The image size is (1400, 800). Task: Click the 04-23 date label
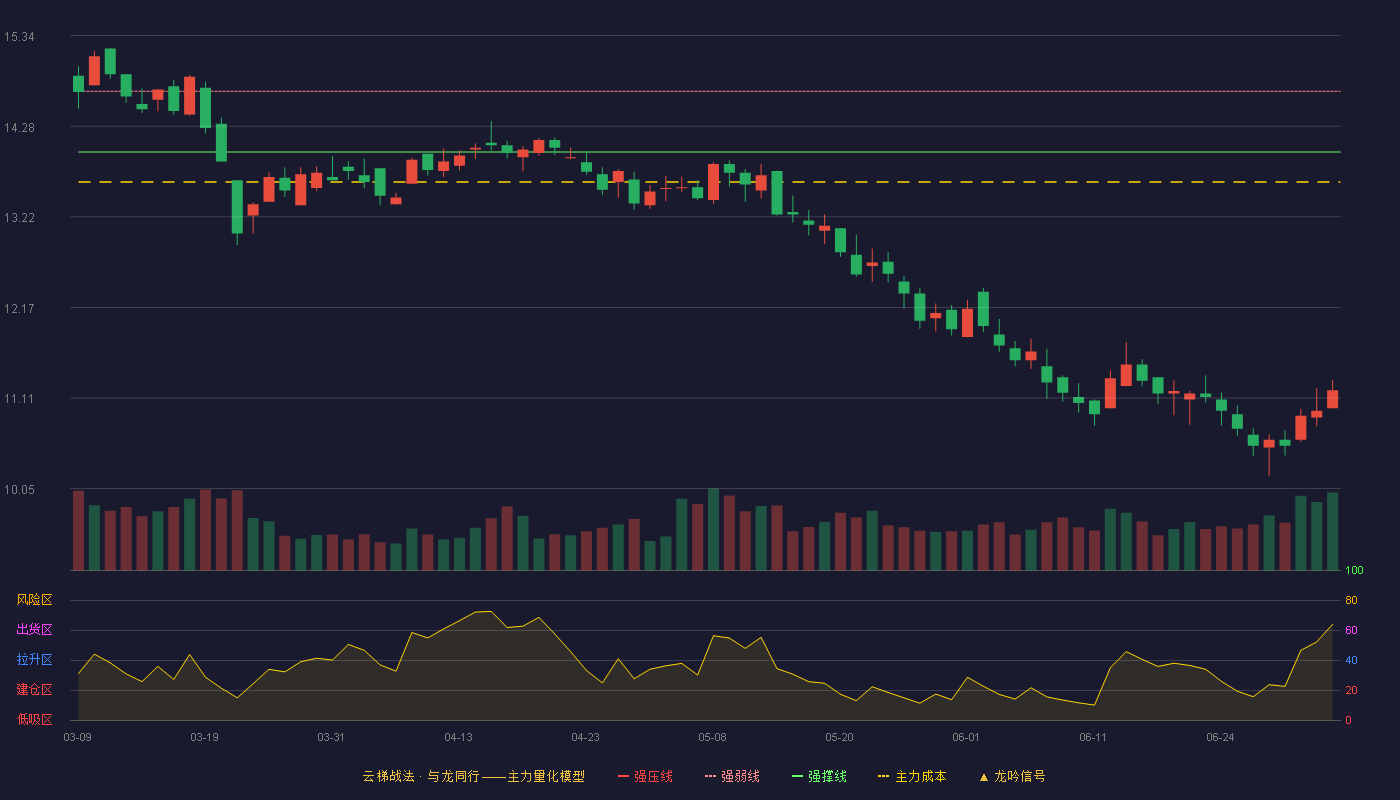coord(585,737)
